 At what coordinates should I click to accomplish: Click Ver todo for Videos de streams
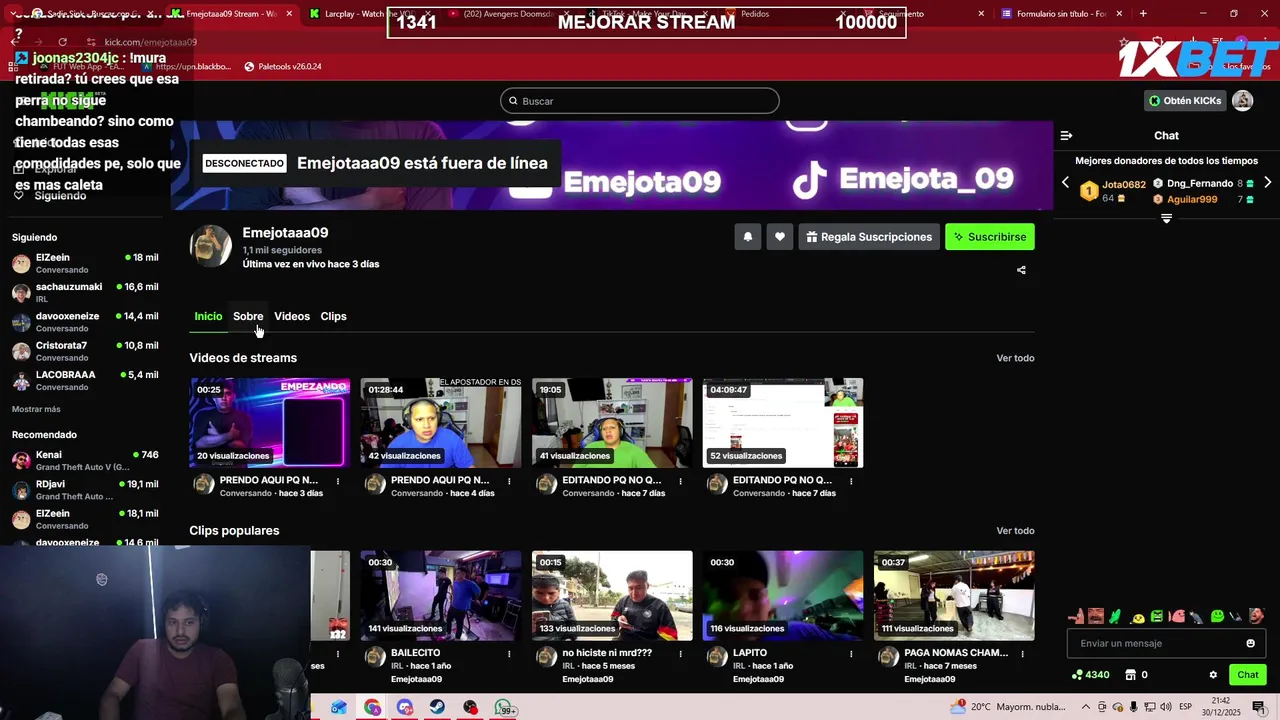pyautogui.click(x=1015, y=358)
